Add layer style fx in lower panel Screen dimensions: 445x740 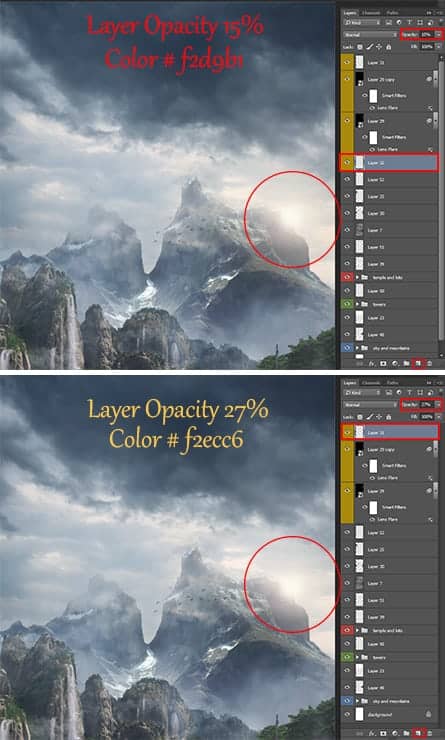tap(371, 733)
